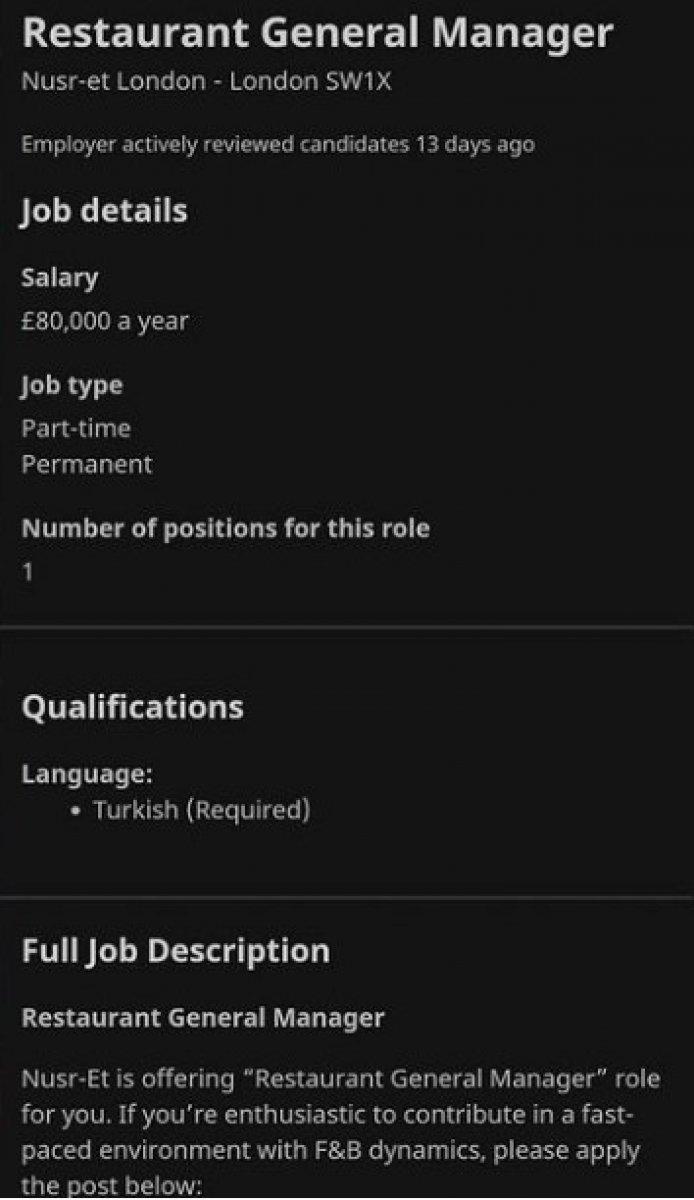694x1200 pixels.
Task: Click the positions count value 1
Action: (27, 572)
